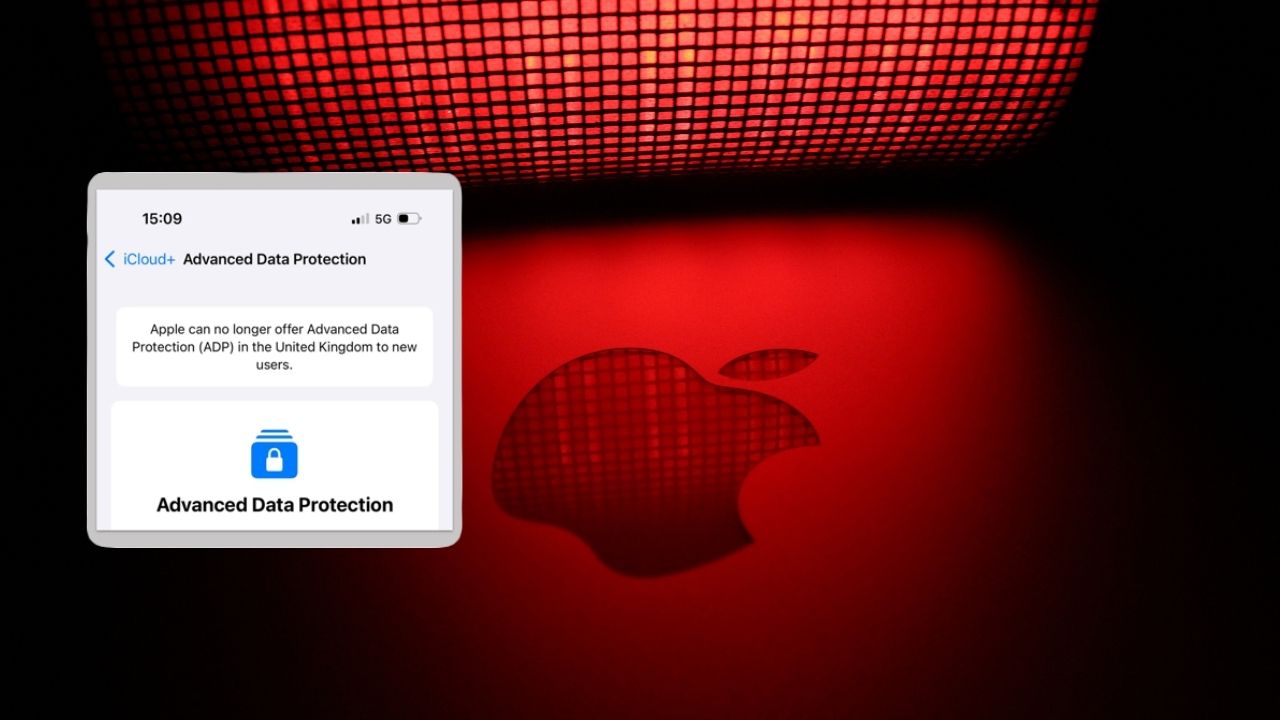Click the Apple logo in background image
This screenshot has height=720, width=1280.
coord(655,461)
